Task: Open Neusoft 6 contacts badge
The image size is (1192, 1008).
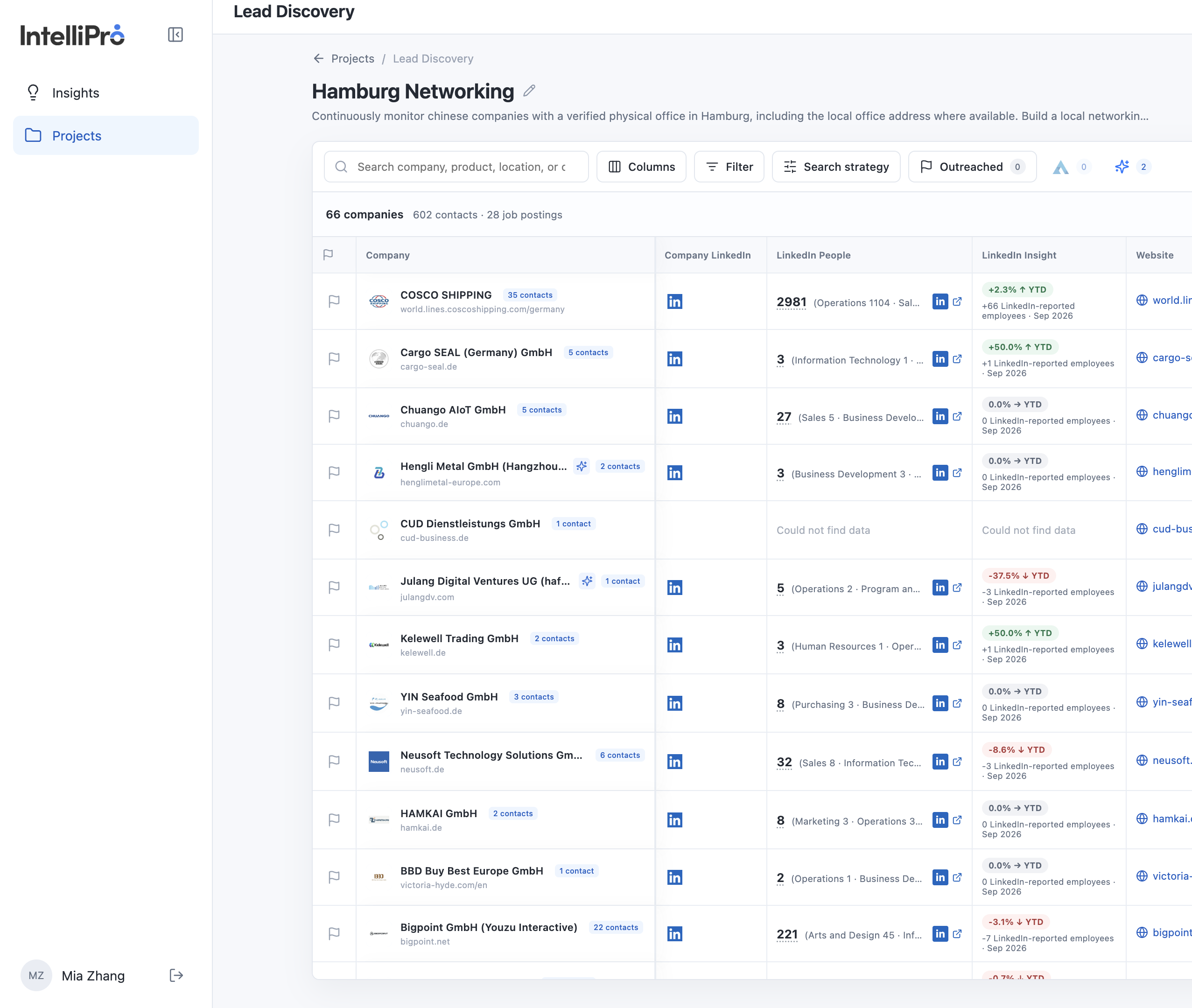Action: pos(619,756)
